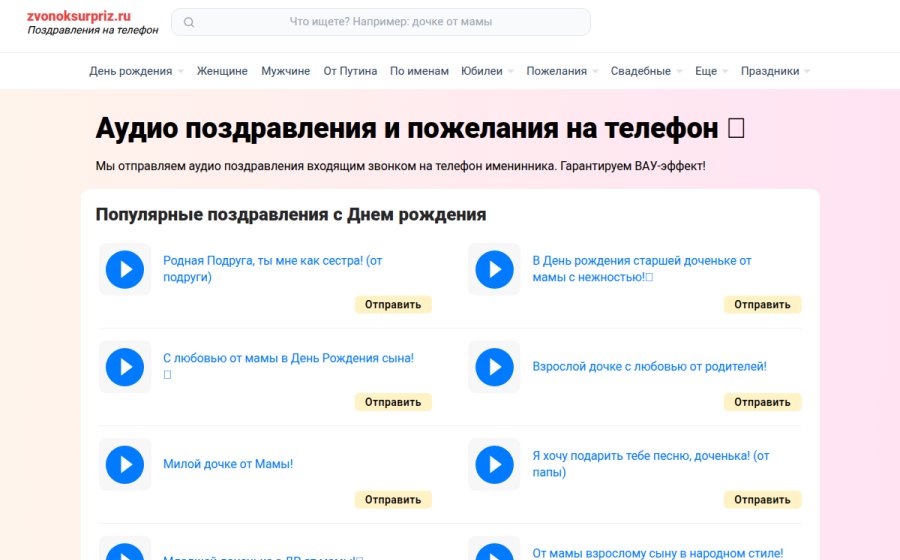Viewport: 900px width, 560px height.
Task: Play 'Родная Подруга, ты мне как сестра' greeting
Action: 125,269
